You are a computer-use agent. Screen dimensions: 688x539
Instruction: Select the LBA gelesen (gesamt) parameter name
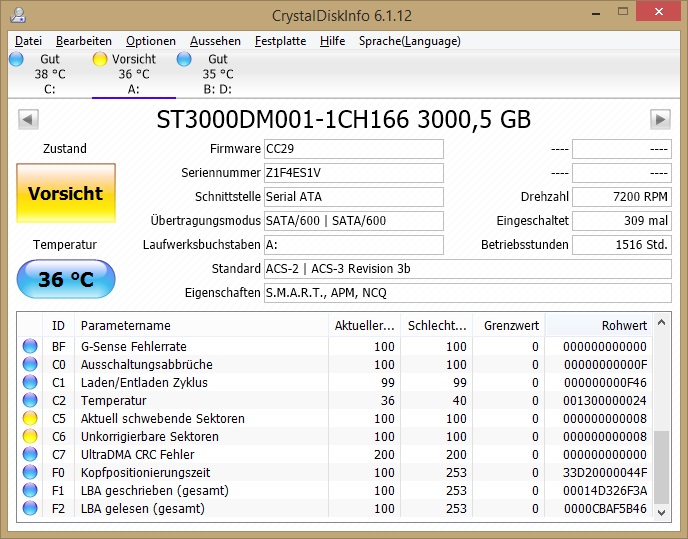(143, 509)
